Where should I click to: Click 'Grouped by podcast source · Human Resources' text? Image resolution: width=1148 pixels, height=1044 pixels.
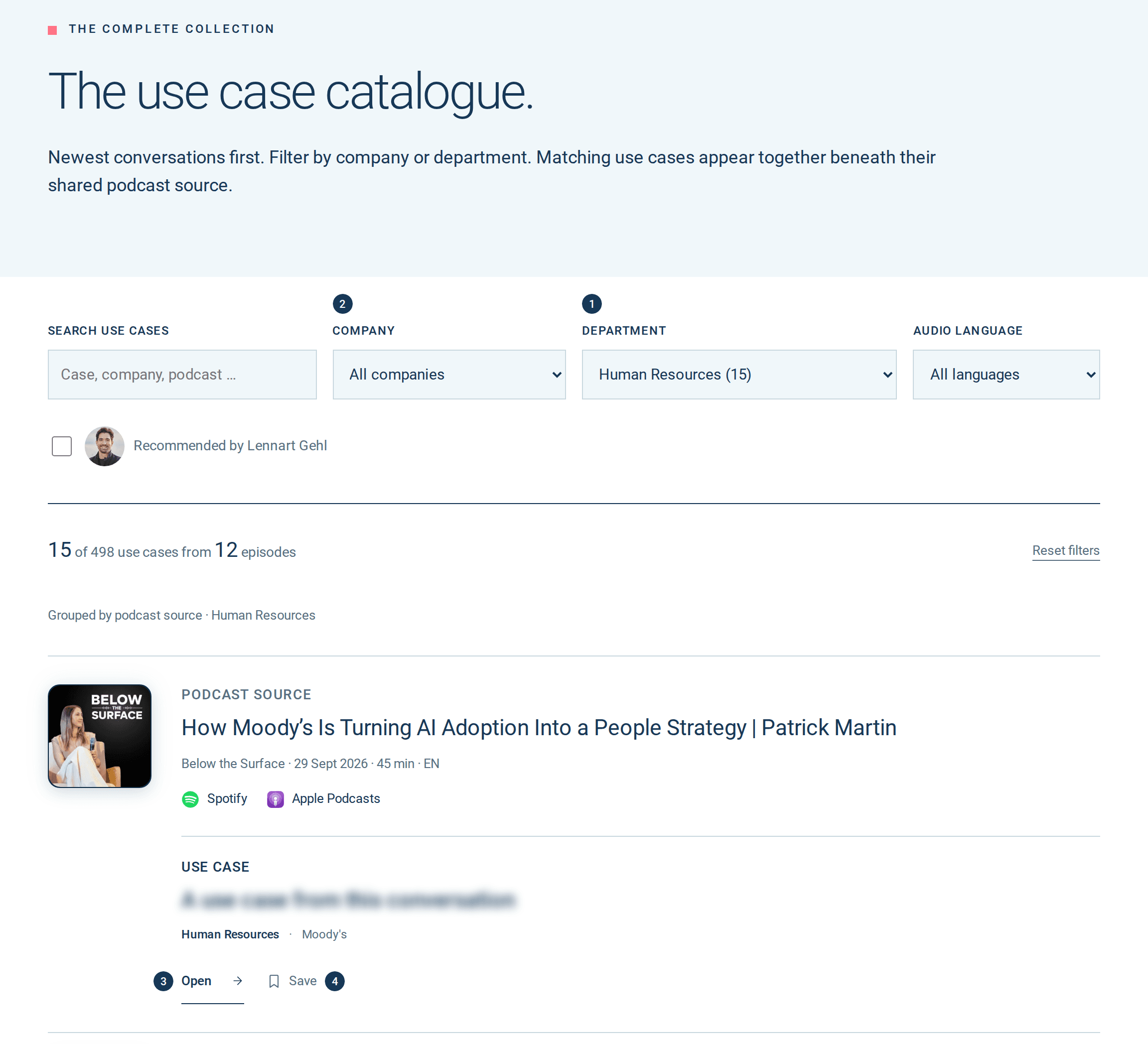[x=182, y=615]
